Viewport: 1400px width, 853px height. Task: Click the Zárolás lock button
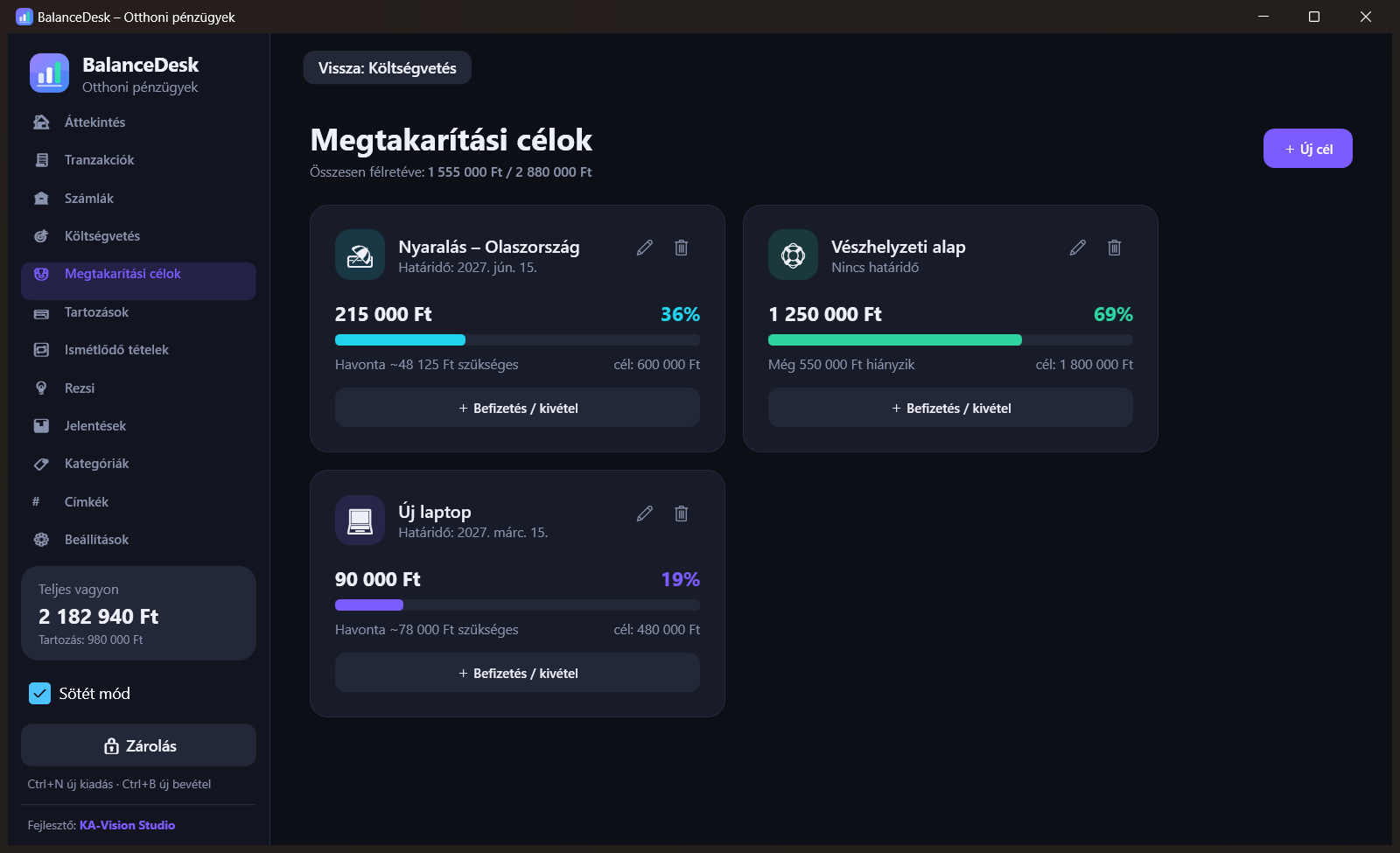138,745
